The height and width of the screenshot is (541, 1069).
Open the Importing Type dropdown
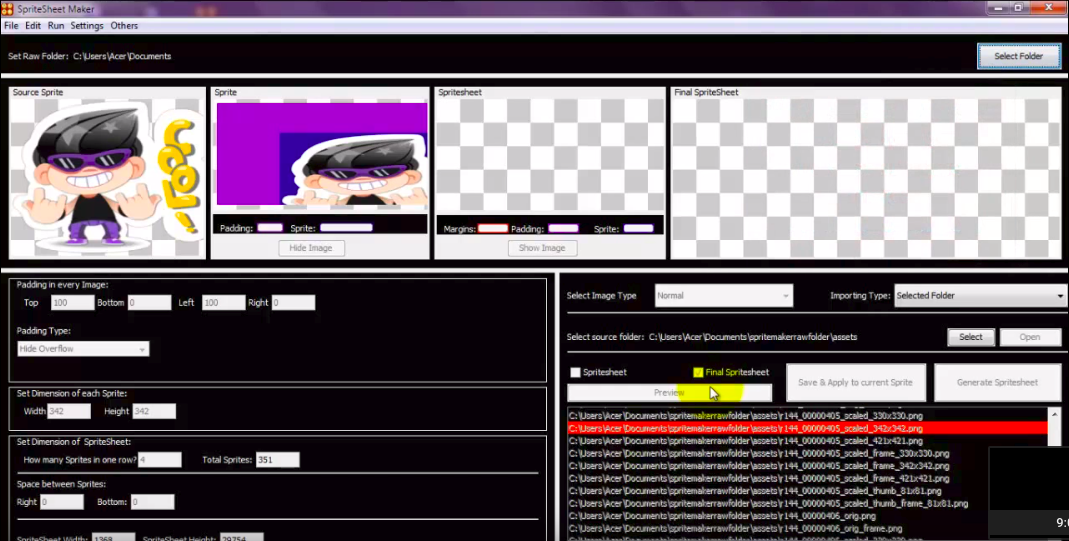[x=980, y=296]
